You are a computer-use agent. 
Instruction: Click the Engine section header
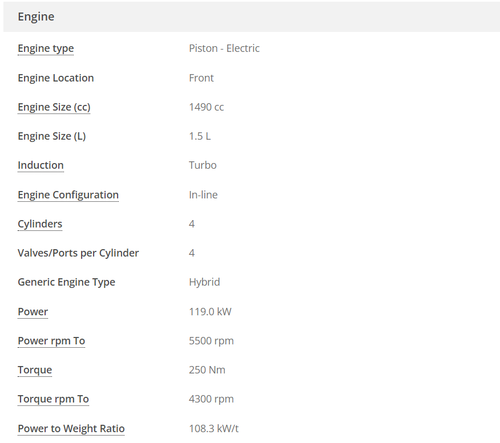tap(251, 17)
